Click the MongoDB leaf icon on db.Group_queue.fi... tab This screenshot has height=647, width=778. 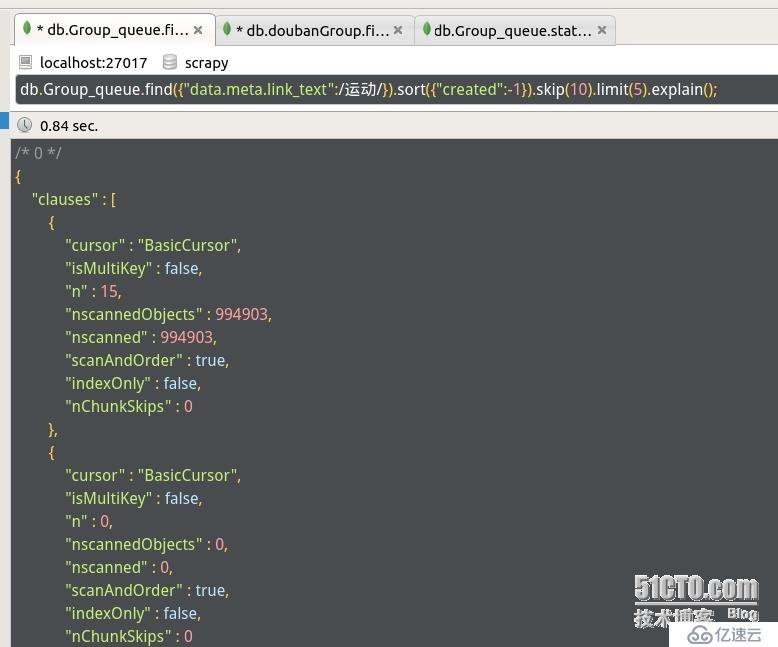[27, 28]
